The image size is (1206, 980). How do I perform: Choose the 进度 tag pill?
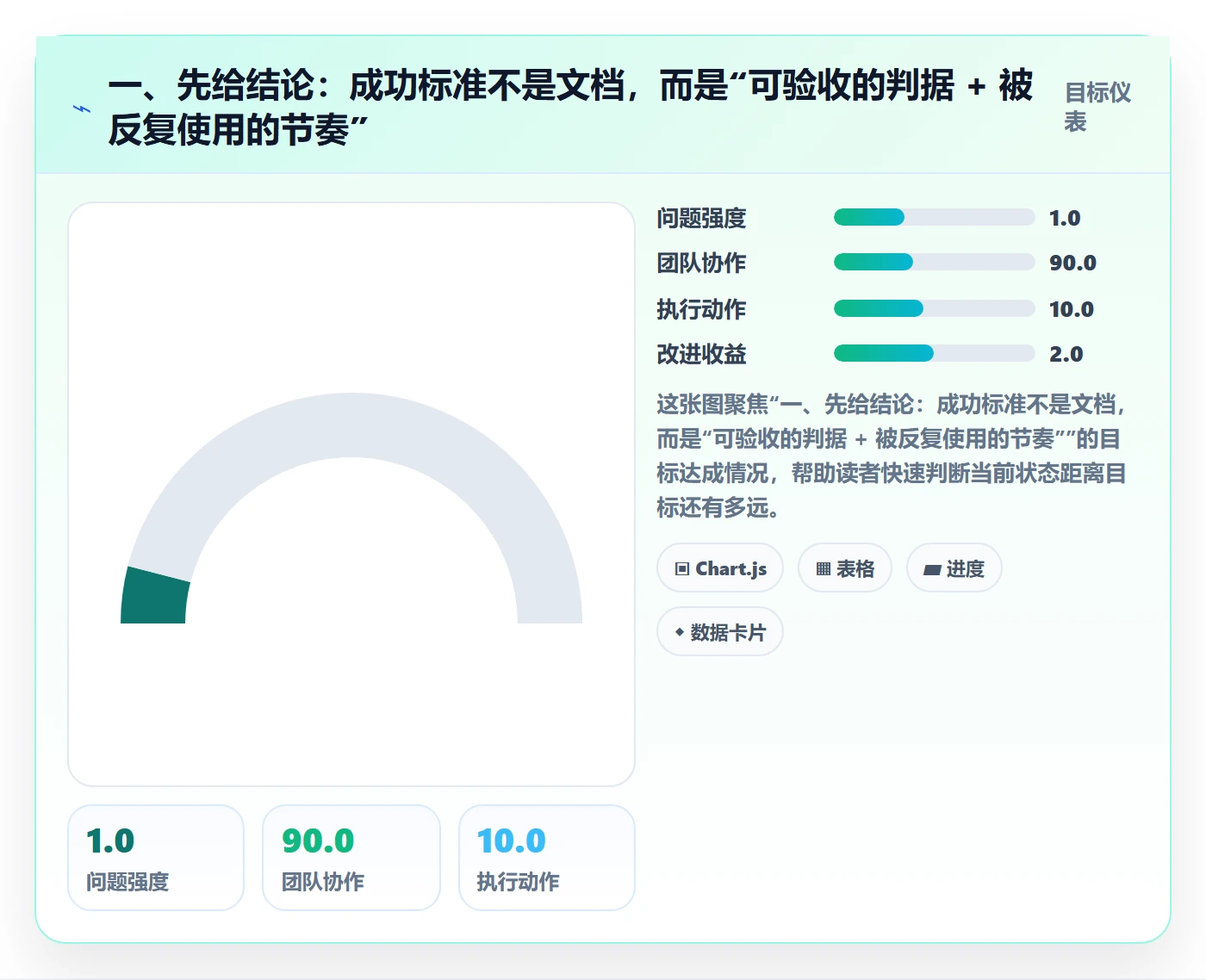[x=954, y=568]
